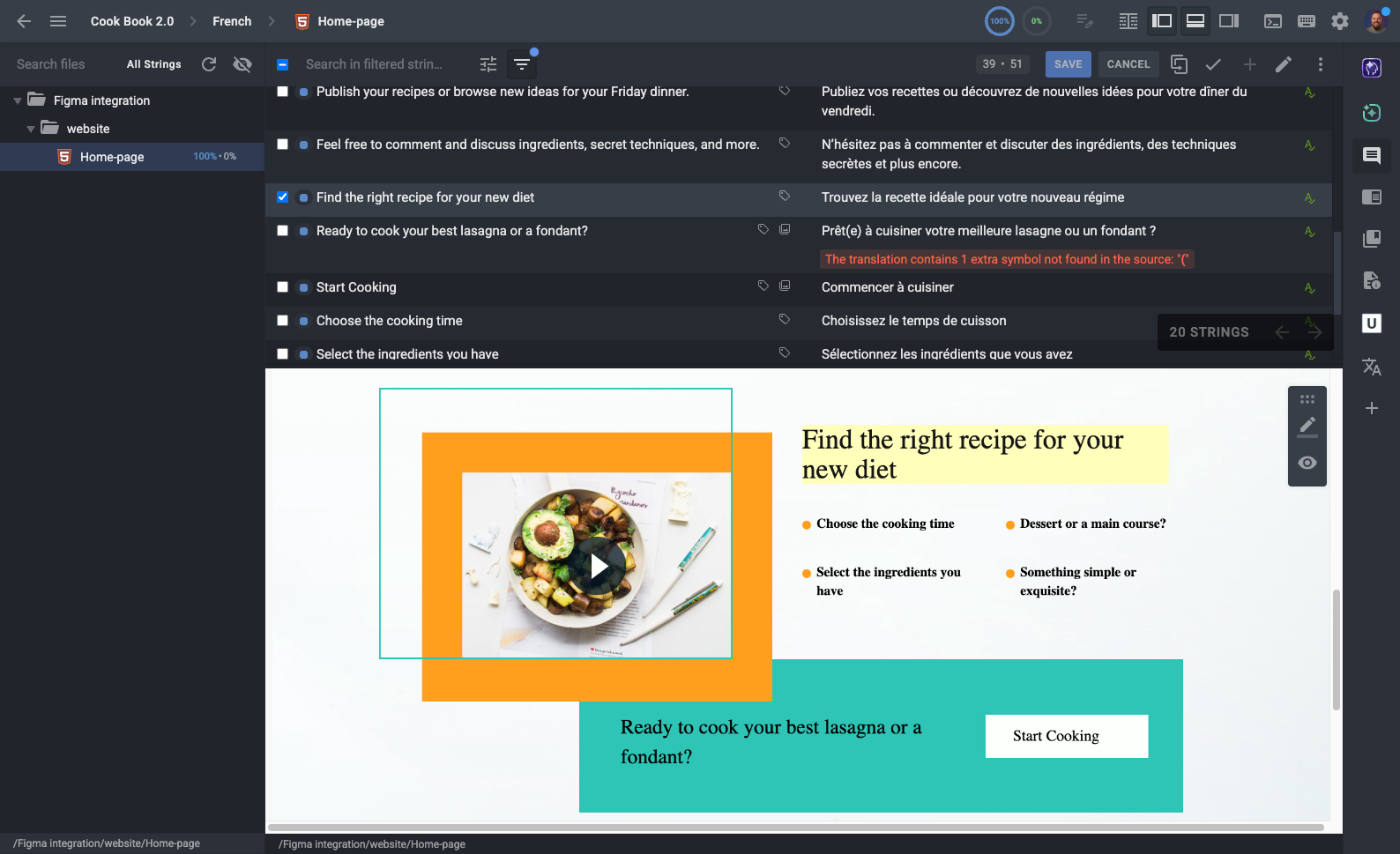Click the pencil edit icon in preview

[1307, 426]
